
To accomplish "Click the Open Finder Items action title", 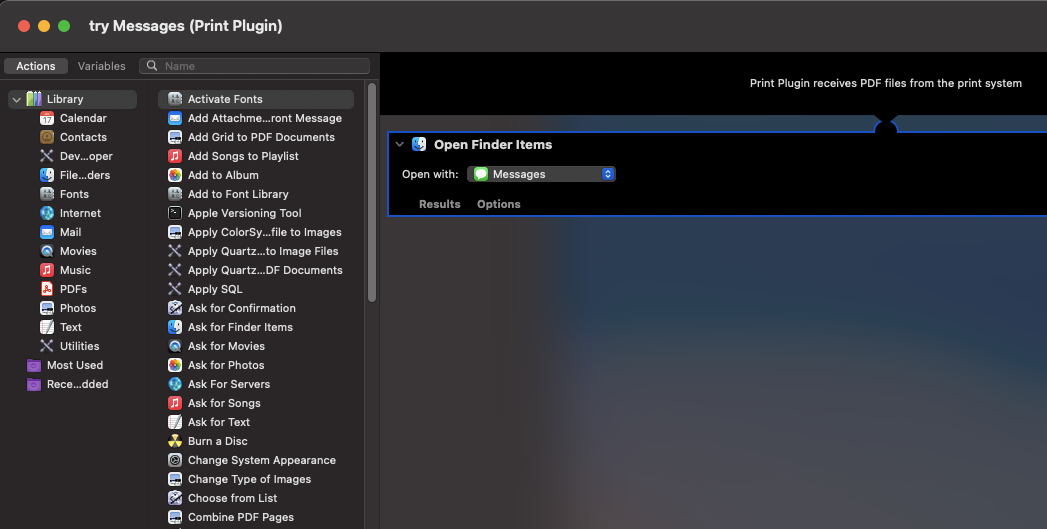I will coord(493,144).
